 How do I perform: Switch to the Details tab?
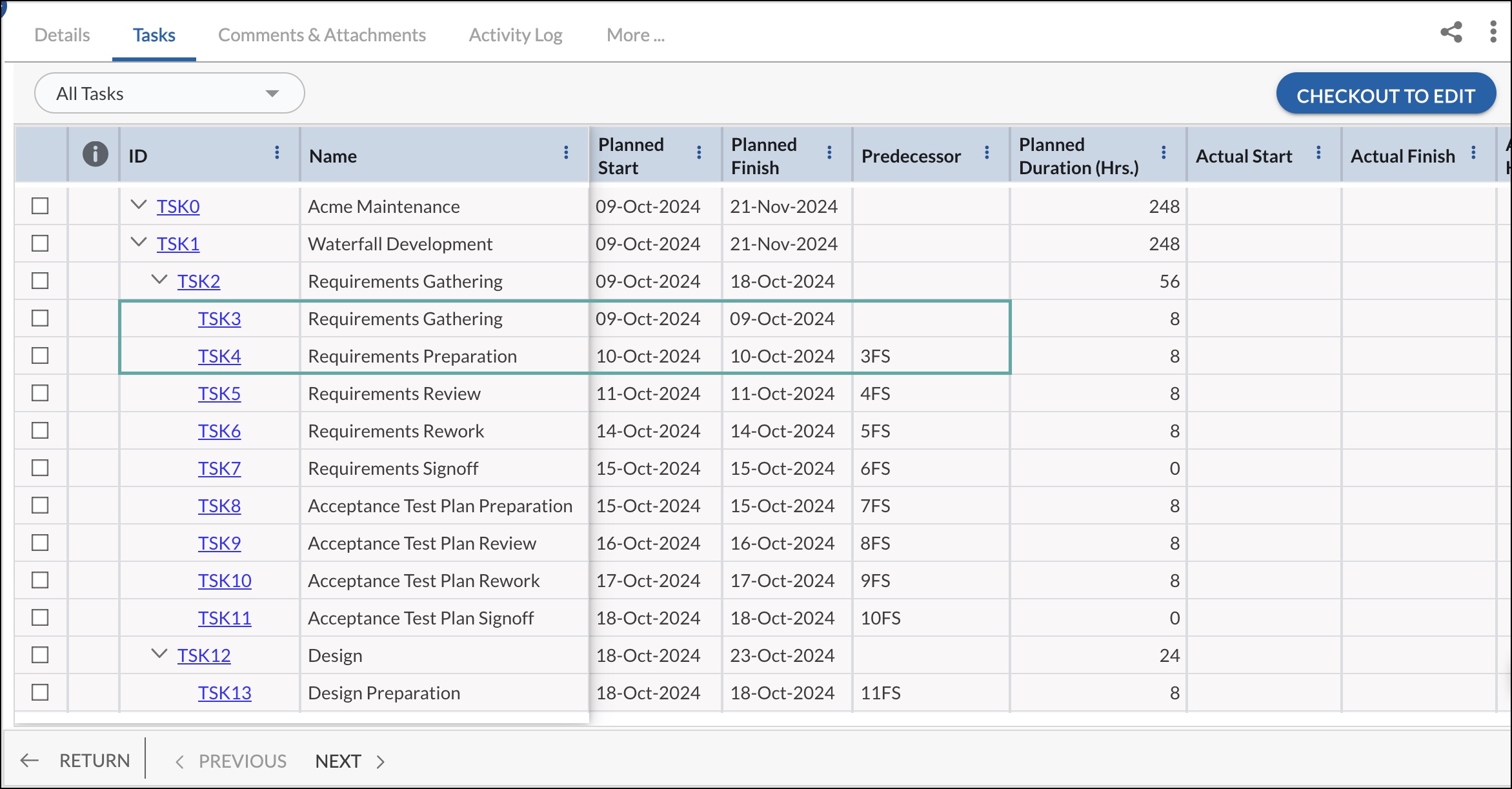pyautogui.click(x=62, y=35)
